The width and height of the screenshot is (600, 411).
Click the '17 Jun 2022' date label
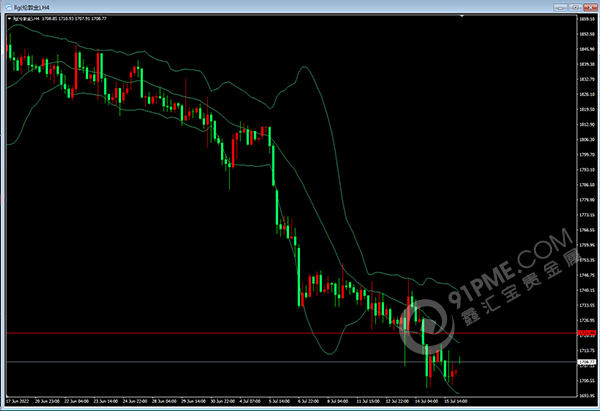pyautogui.click(x=17, y=401)
